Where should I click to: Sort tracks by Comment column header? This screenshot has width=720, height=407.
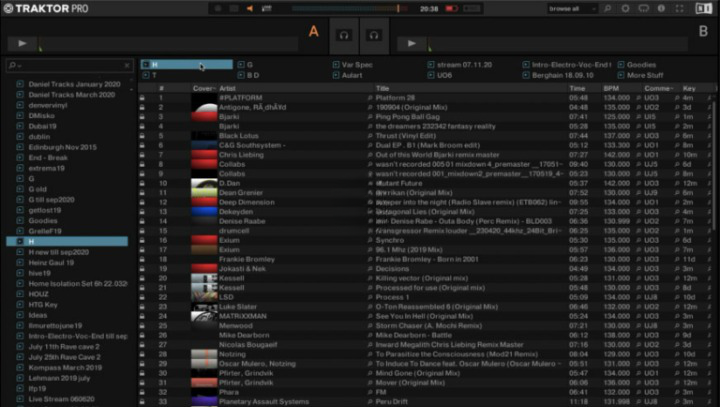(x=658, y=88)
